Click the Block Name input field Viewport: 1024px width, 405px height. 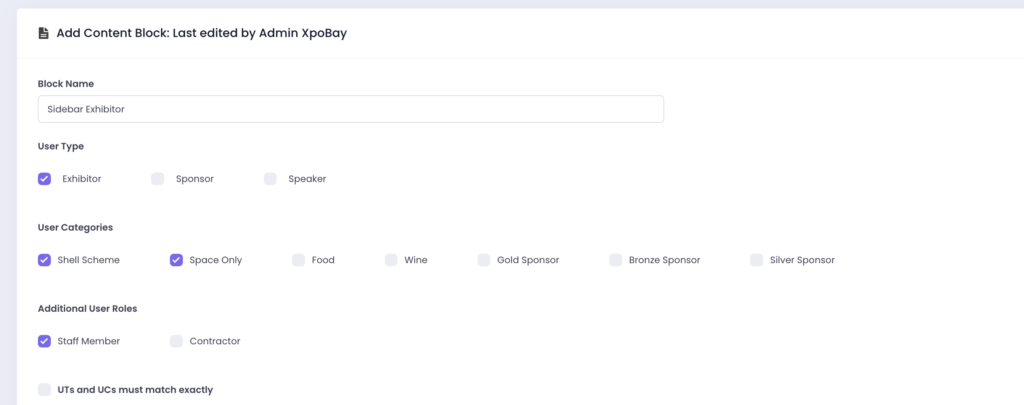pyautogui.click(x=350, y=109)
